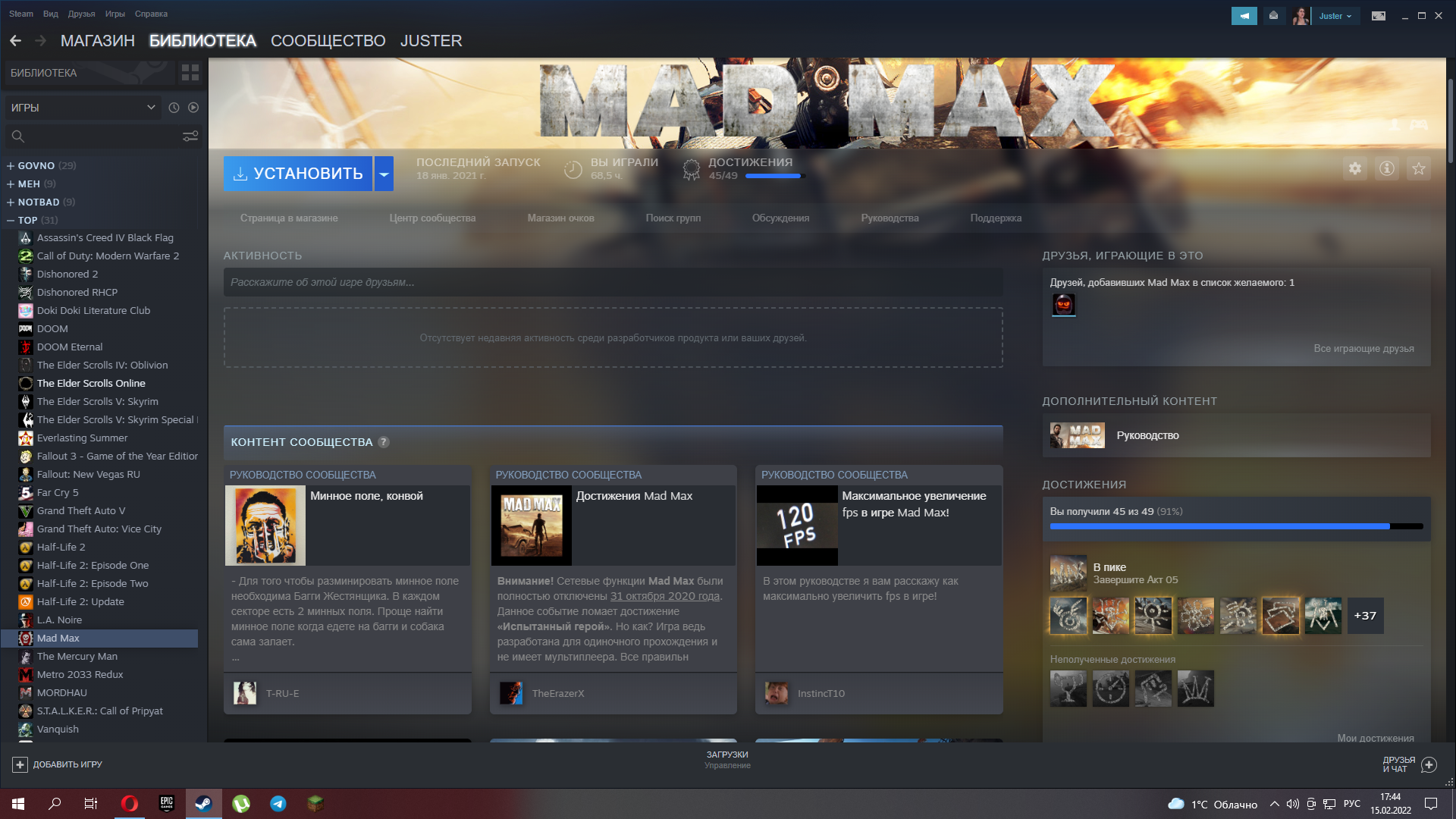This screenshot has height=819, width=1456.
Task: Open wishlisting friend's avatar
Action: (1063, 305)
